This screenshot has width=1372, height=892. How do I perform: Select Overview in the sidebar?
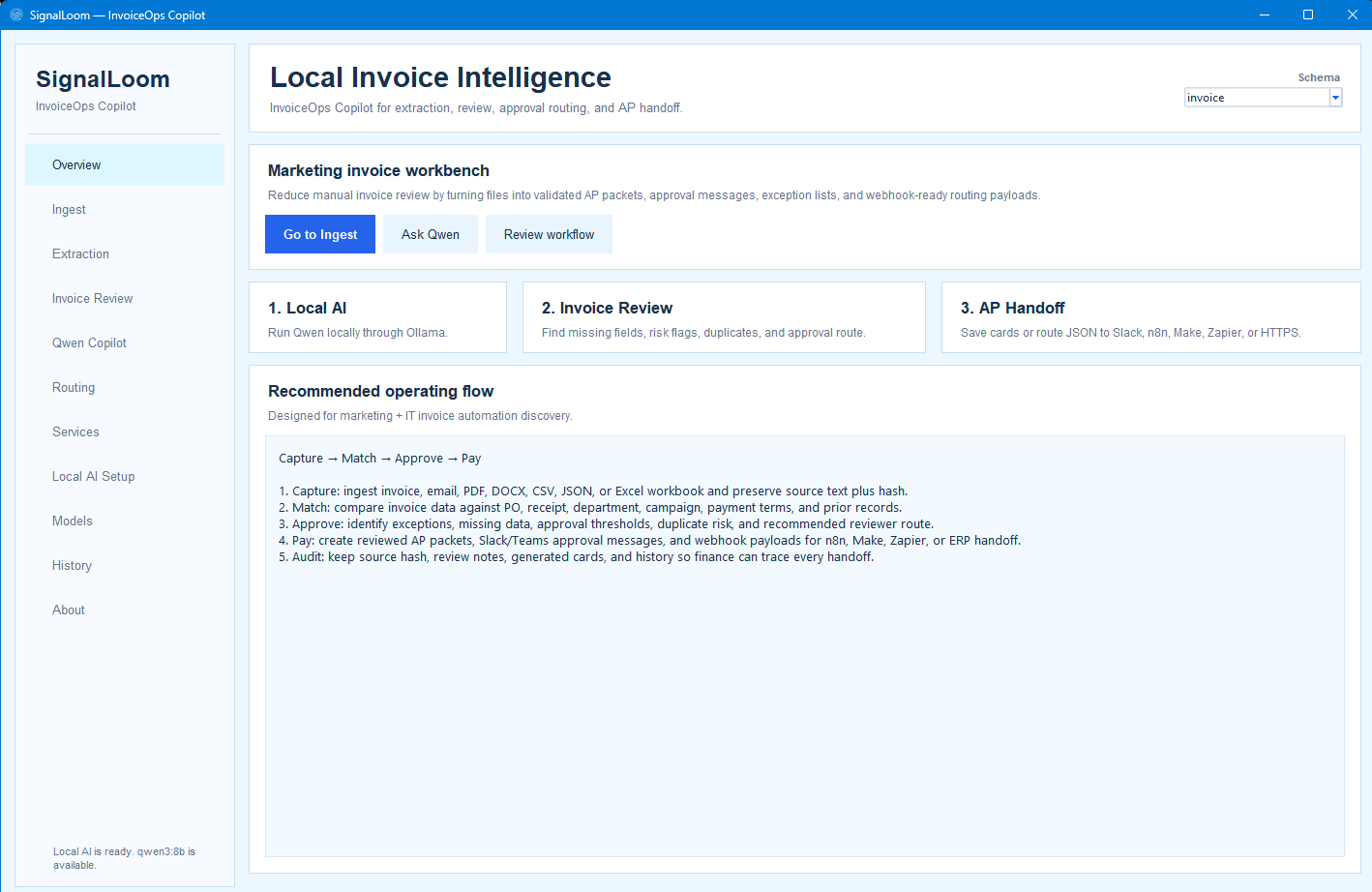coord(125,164)
